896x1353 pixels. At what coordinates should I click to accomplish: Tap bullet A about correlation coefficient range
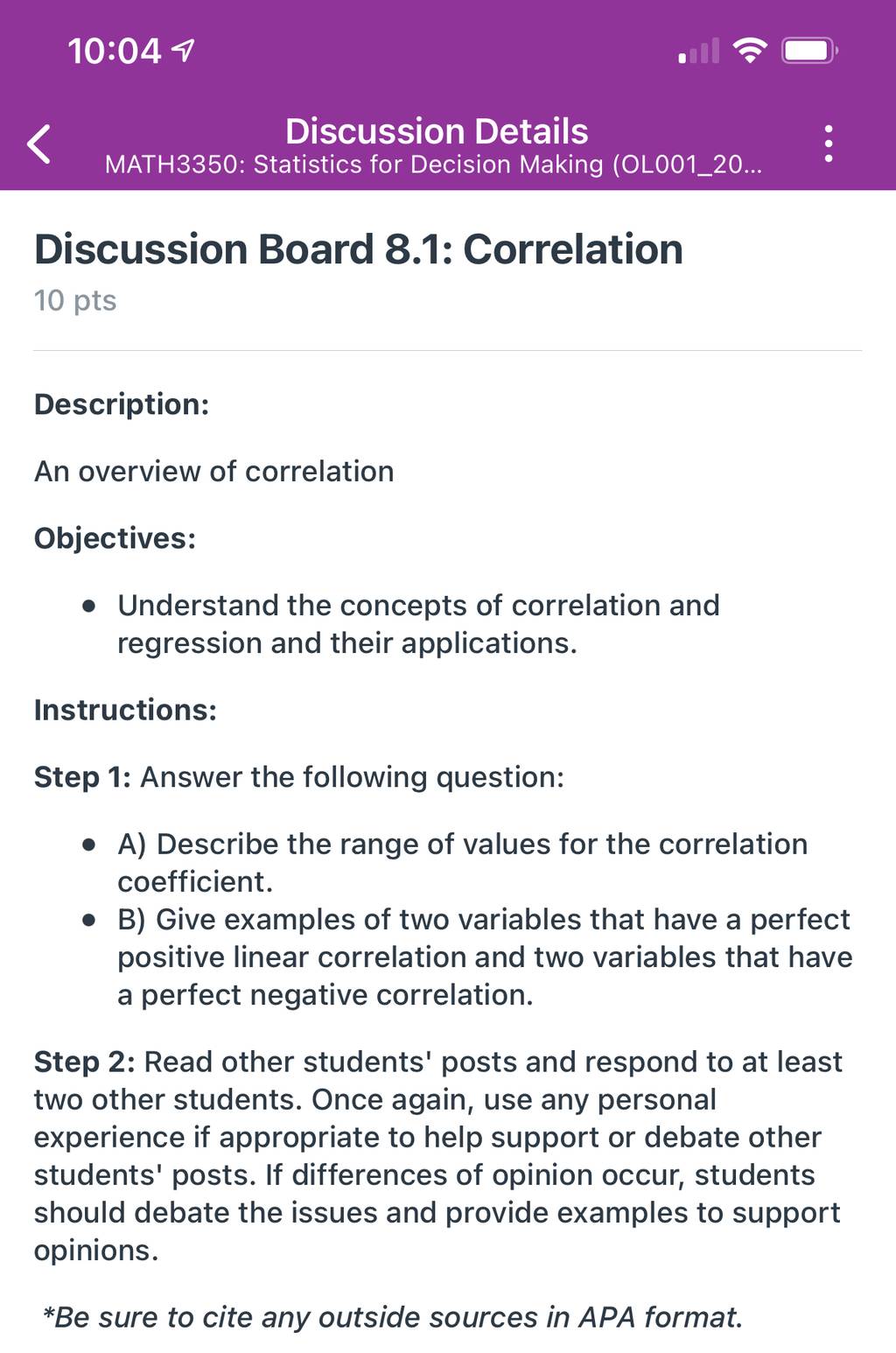coord(462,863)
